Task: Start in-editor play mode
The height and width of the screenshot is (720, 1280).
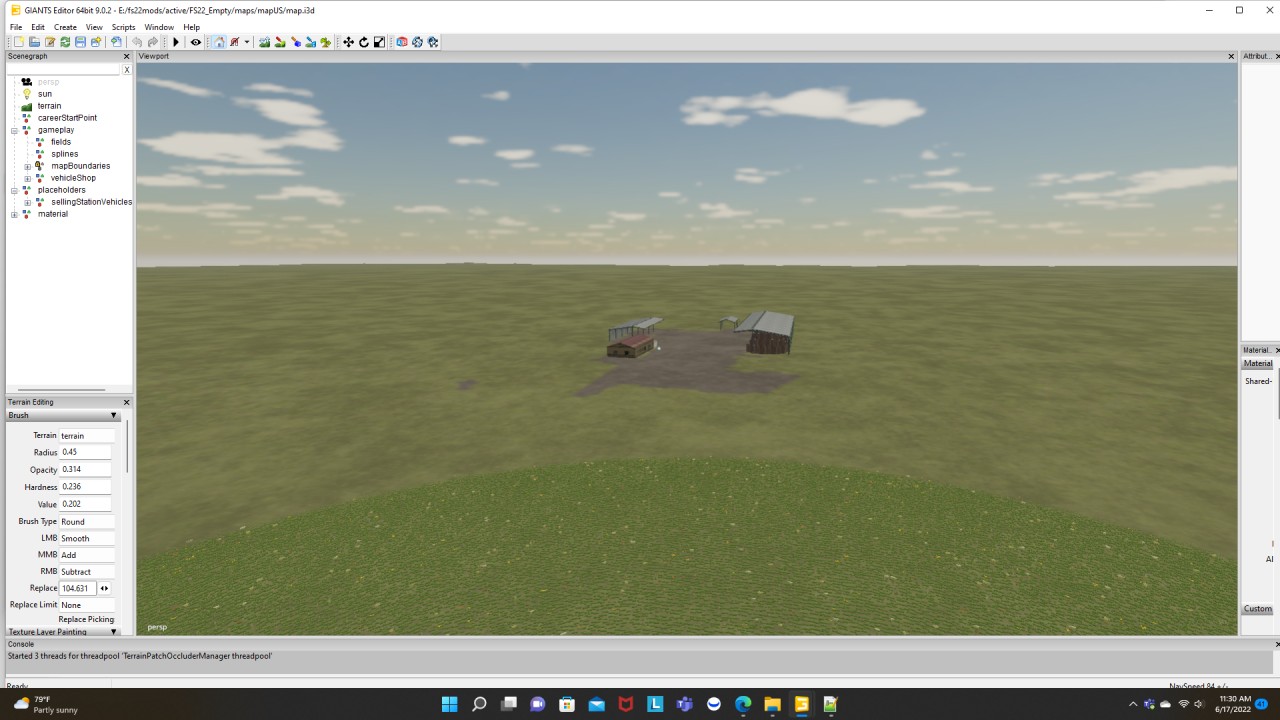Action: point(175,42)
